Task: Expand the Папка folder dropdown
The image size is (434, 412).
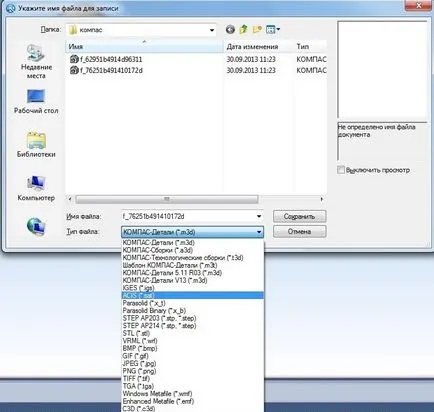Action: point(212,30)
